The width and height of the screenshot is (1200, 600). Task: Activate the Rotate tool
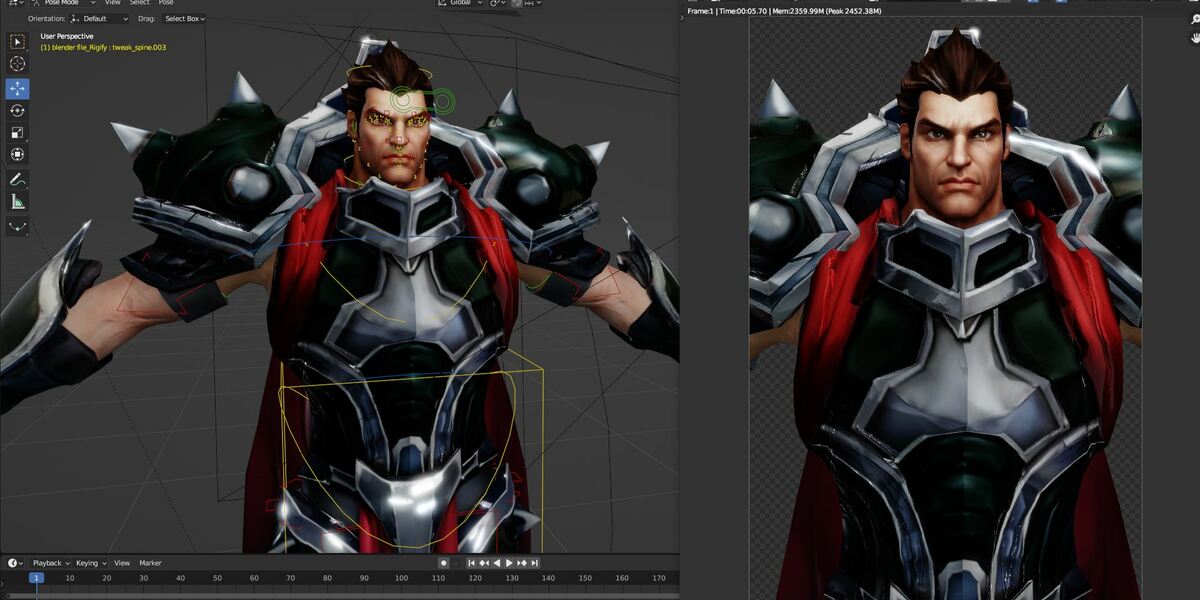18,110
